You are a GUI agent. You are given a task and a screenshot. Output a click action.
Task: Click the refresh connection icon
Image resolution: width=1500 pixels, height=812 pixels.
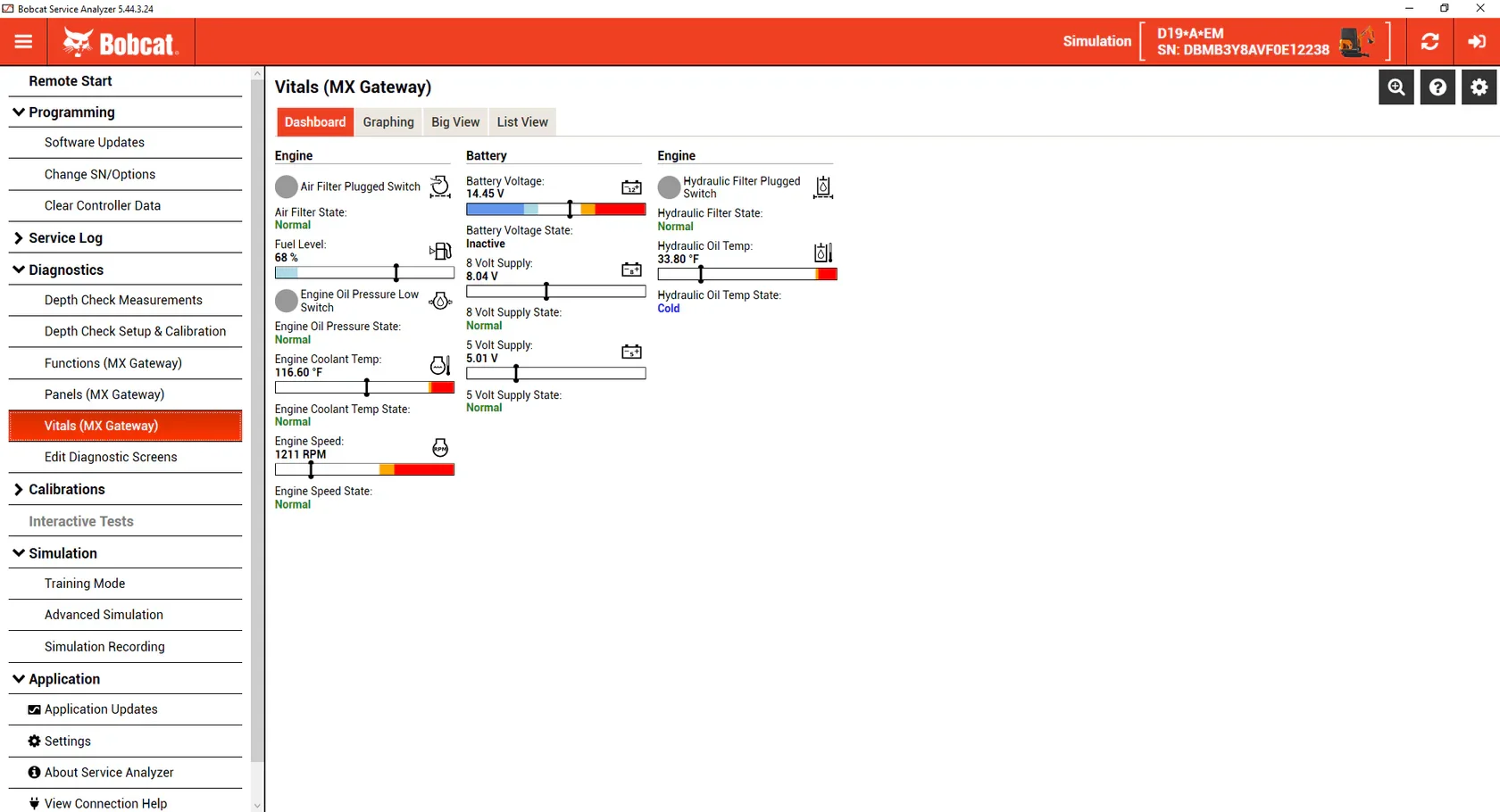[x=1430, y=42]
